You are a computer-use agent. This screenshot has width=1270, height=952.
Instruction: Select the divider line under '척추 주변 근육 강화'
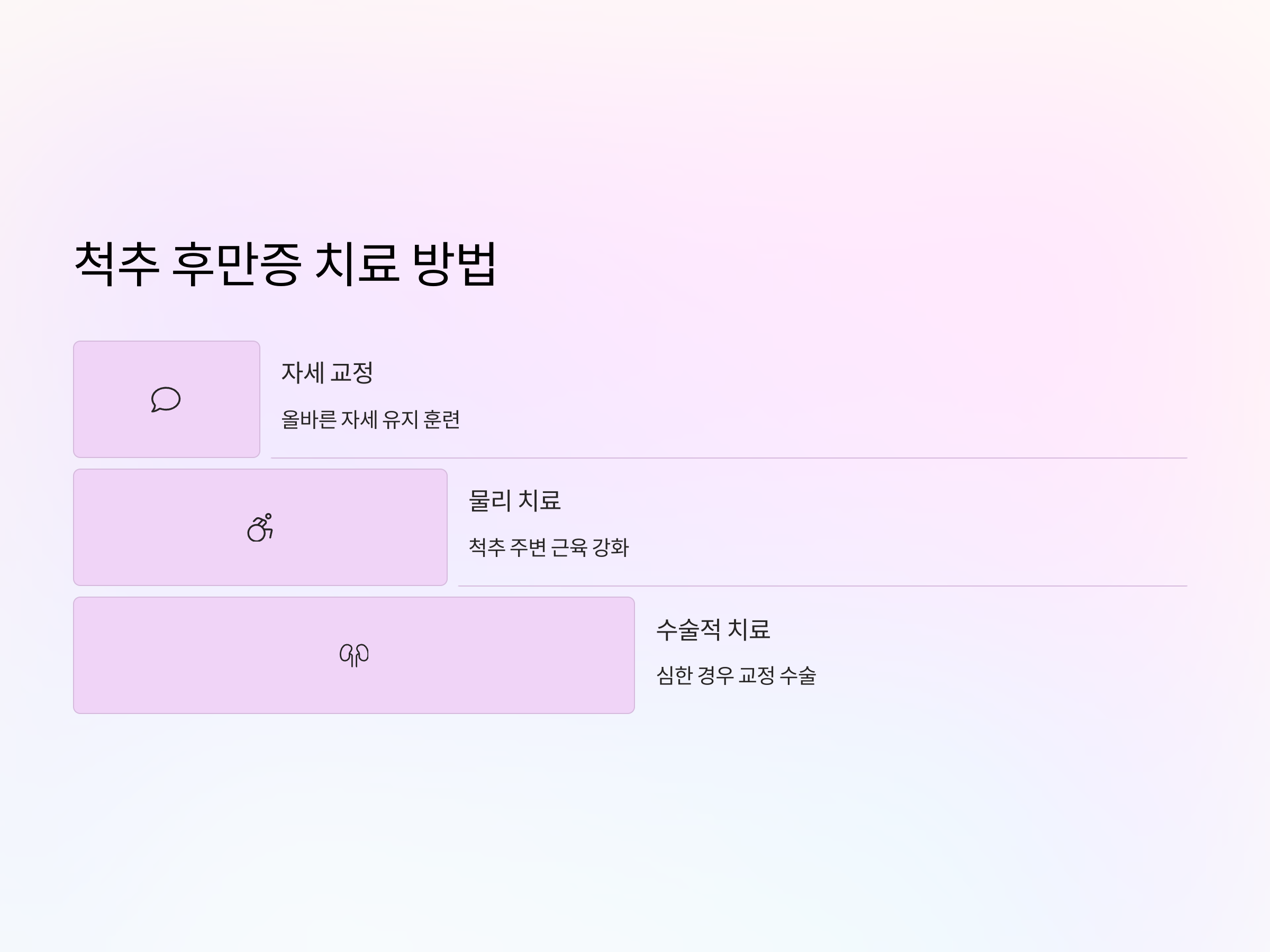pyautogui.click(x=822, y=586)
